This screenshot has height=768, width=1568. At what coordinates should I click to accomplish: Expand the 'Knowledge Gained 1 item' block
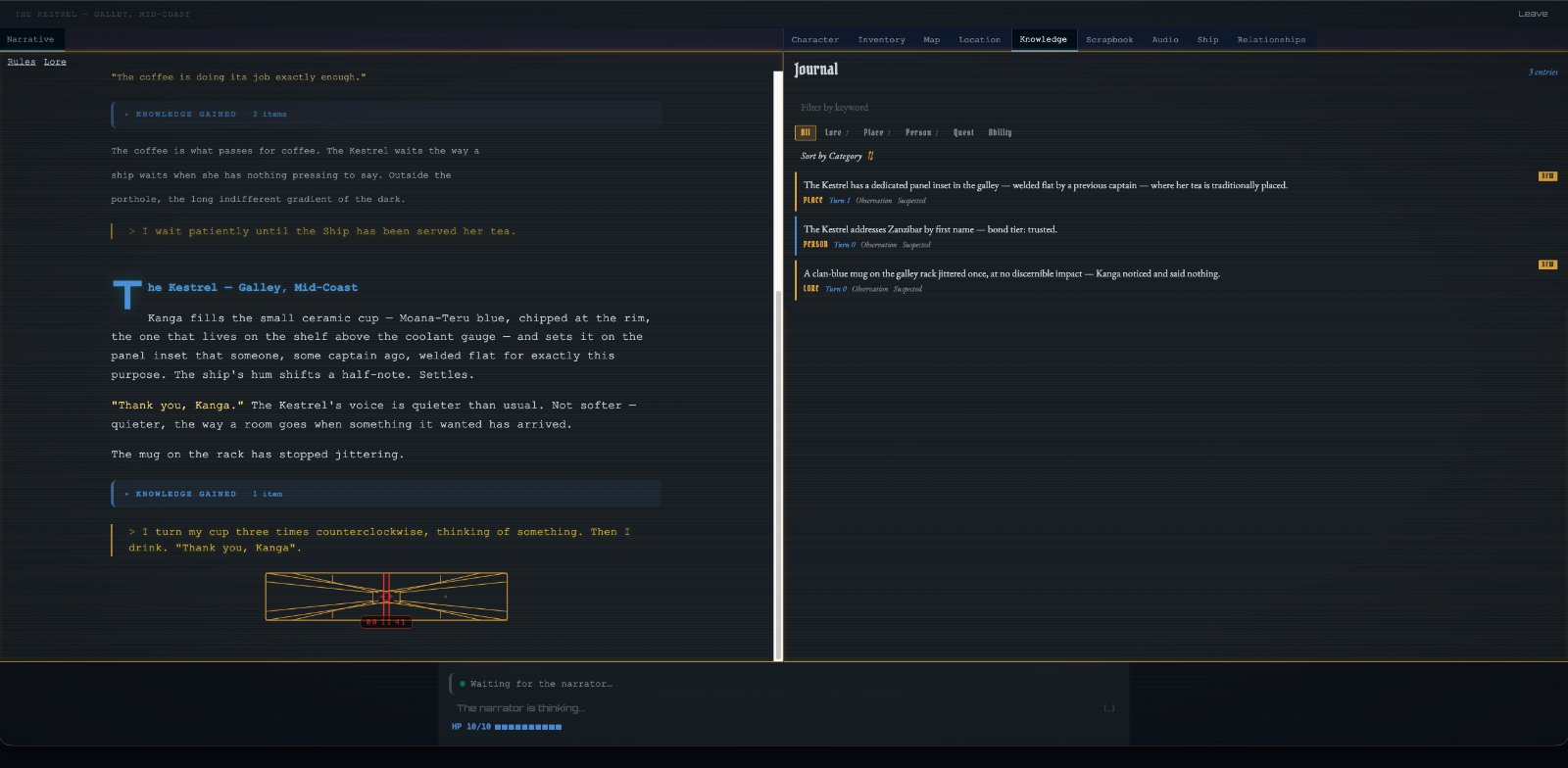[x=386, y=494]
